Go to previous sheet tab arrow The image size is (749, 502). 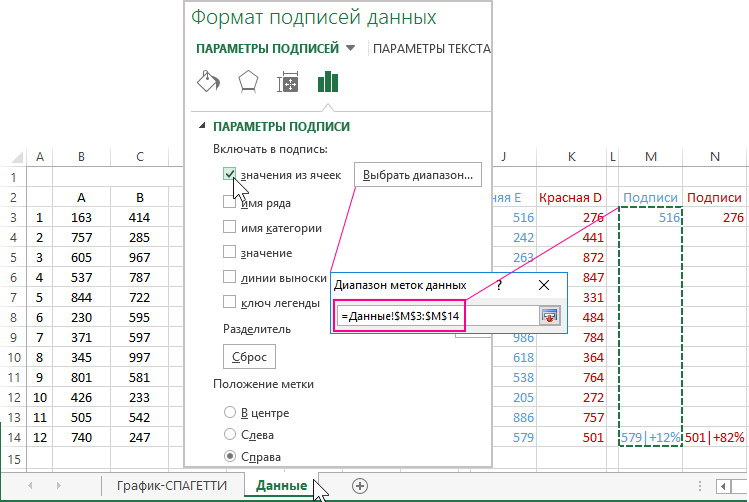pos(30,486)
